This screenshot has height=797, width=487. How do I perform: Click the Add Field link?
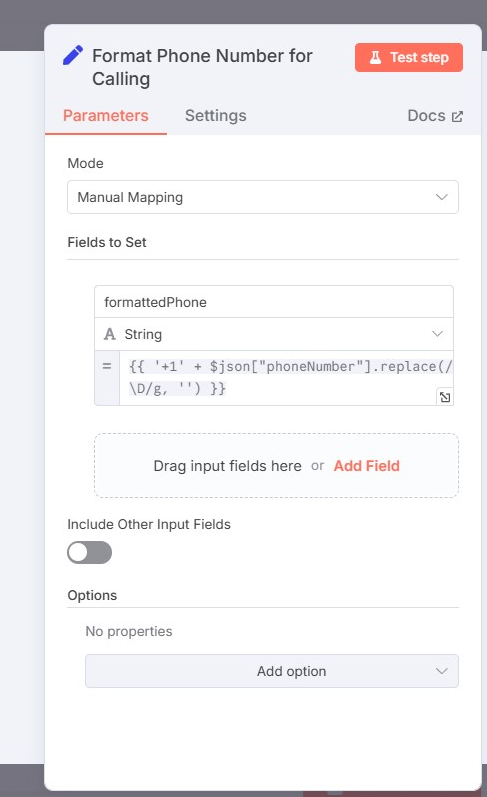tap(367, 466)
